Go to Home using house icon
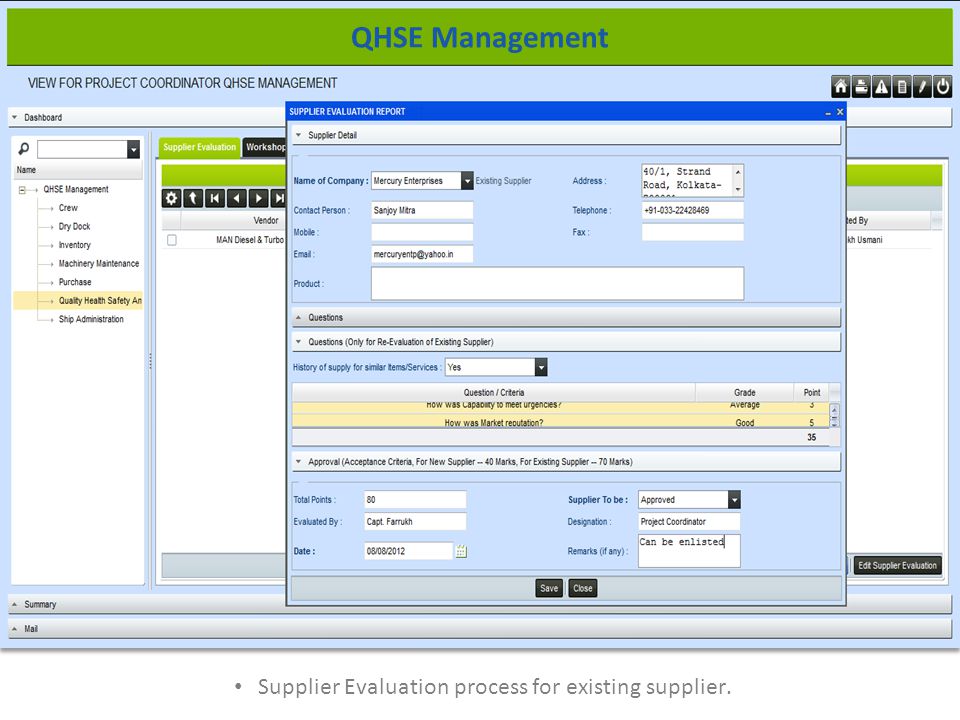Image resolution: width=960 pixels, height=720 pixels. point(841,86)
